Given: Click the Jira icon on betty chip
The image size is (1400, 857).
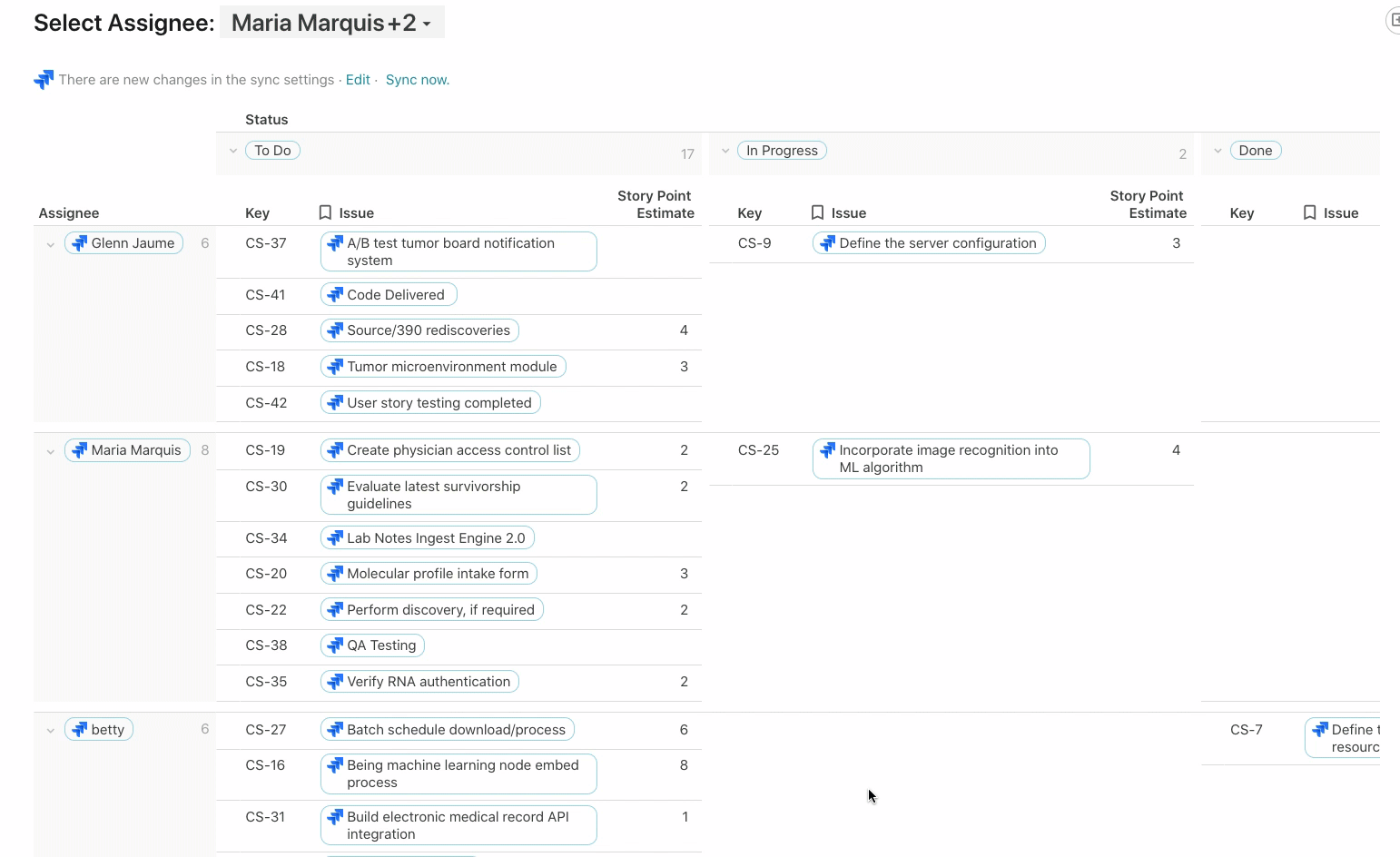Looking at the screenshot, I should tap(80, 730).
